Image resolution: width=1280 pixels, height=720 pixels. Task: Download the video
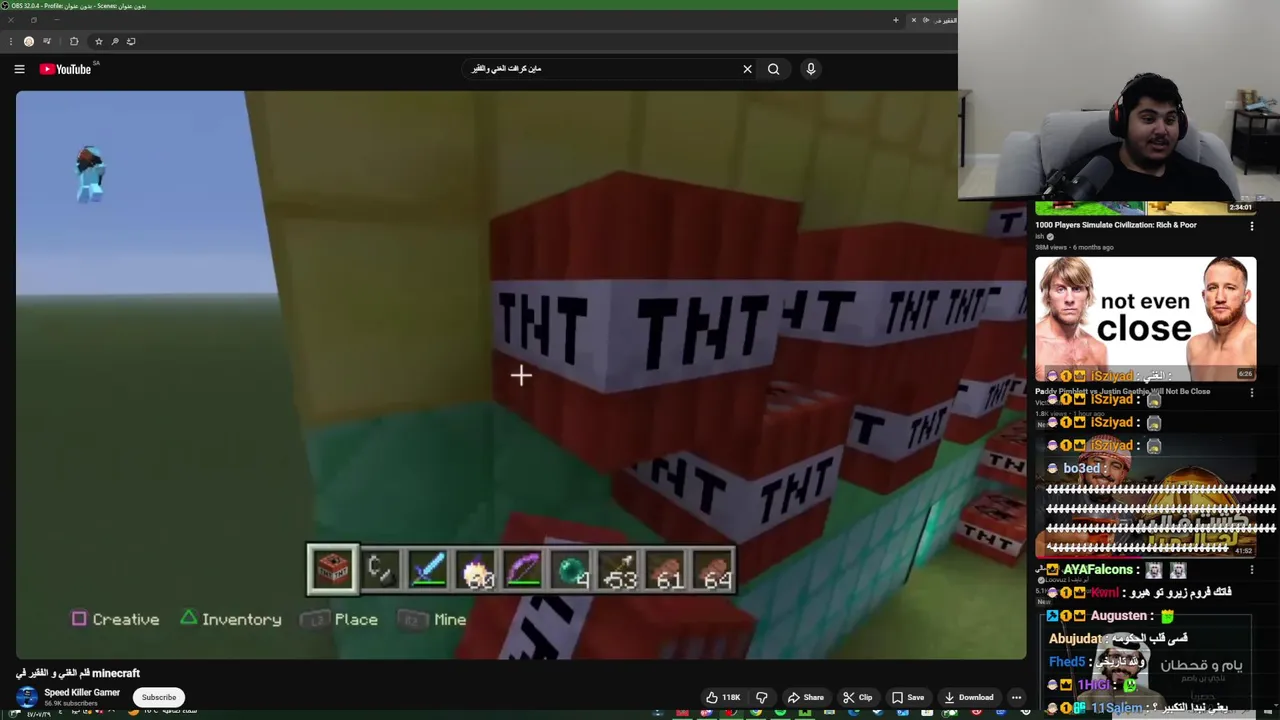click(x=969, y=697)
